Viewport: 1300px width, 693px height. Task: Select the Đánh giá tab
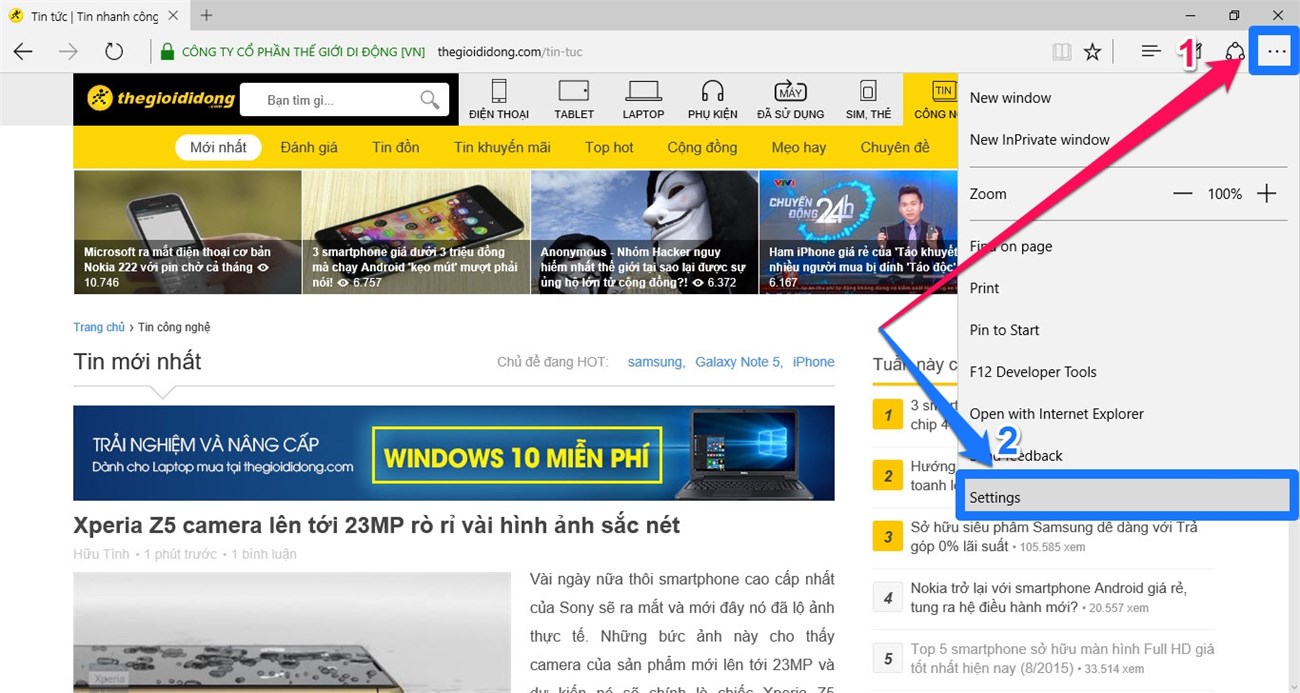309,147
